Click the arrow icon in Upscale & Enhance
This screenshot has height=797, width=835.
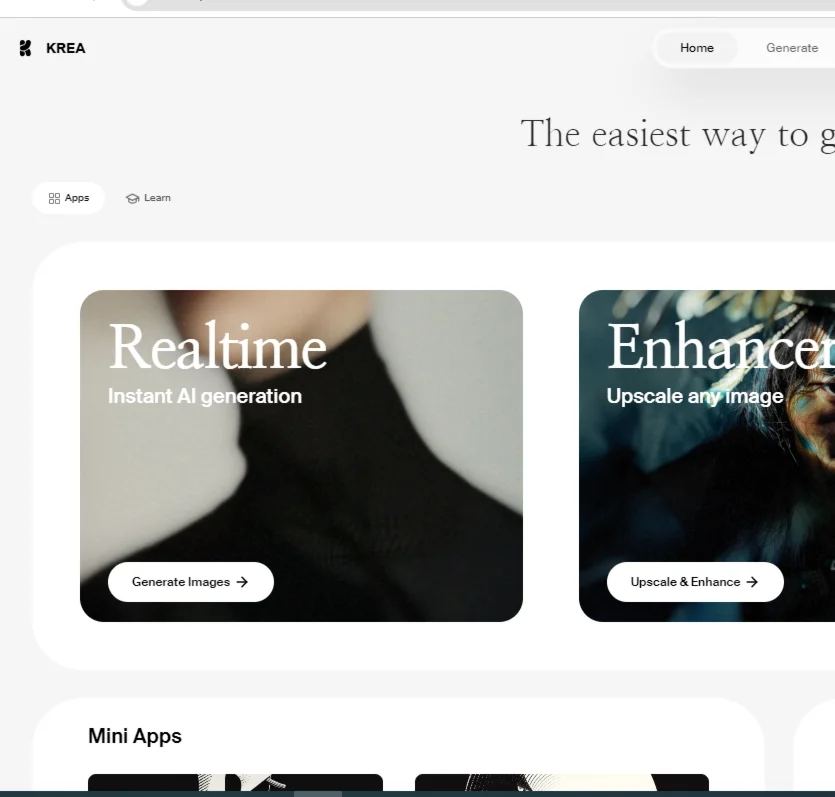752,582
